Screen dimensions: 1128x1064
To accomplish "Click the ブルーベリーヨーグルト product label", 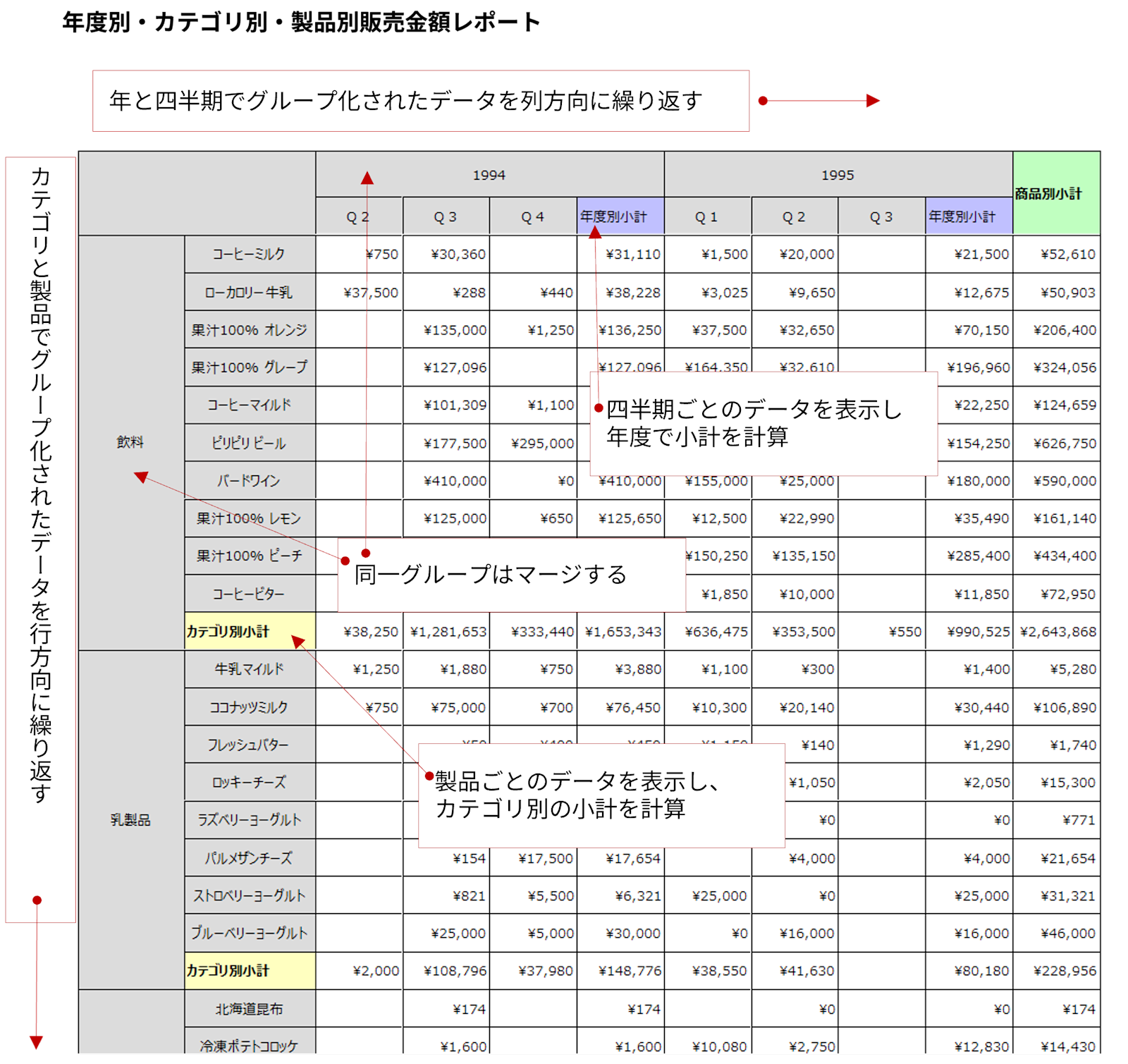I will pos(250,933).
